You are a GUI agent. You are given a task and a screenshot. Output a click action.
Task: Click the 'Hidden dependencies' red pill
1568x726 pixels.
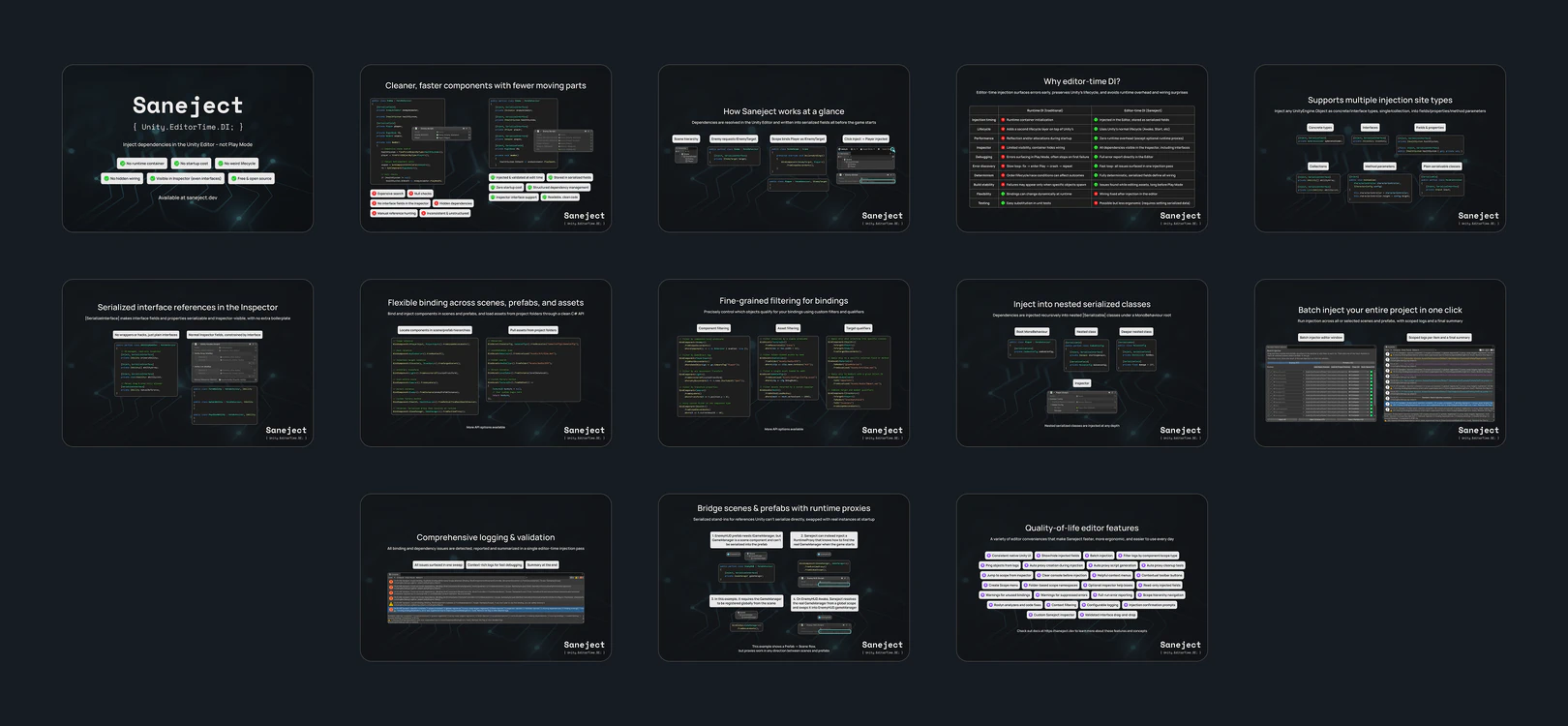click(453, 203)
